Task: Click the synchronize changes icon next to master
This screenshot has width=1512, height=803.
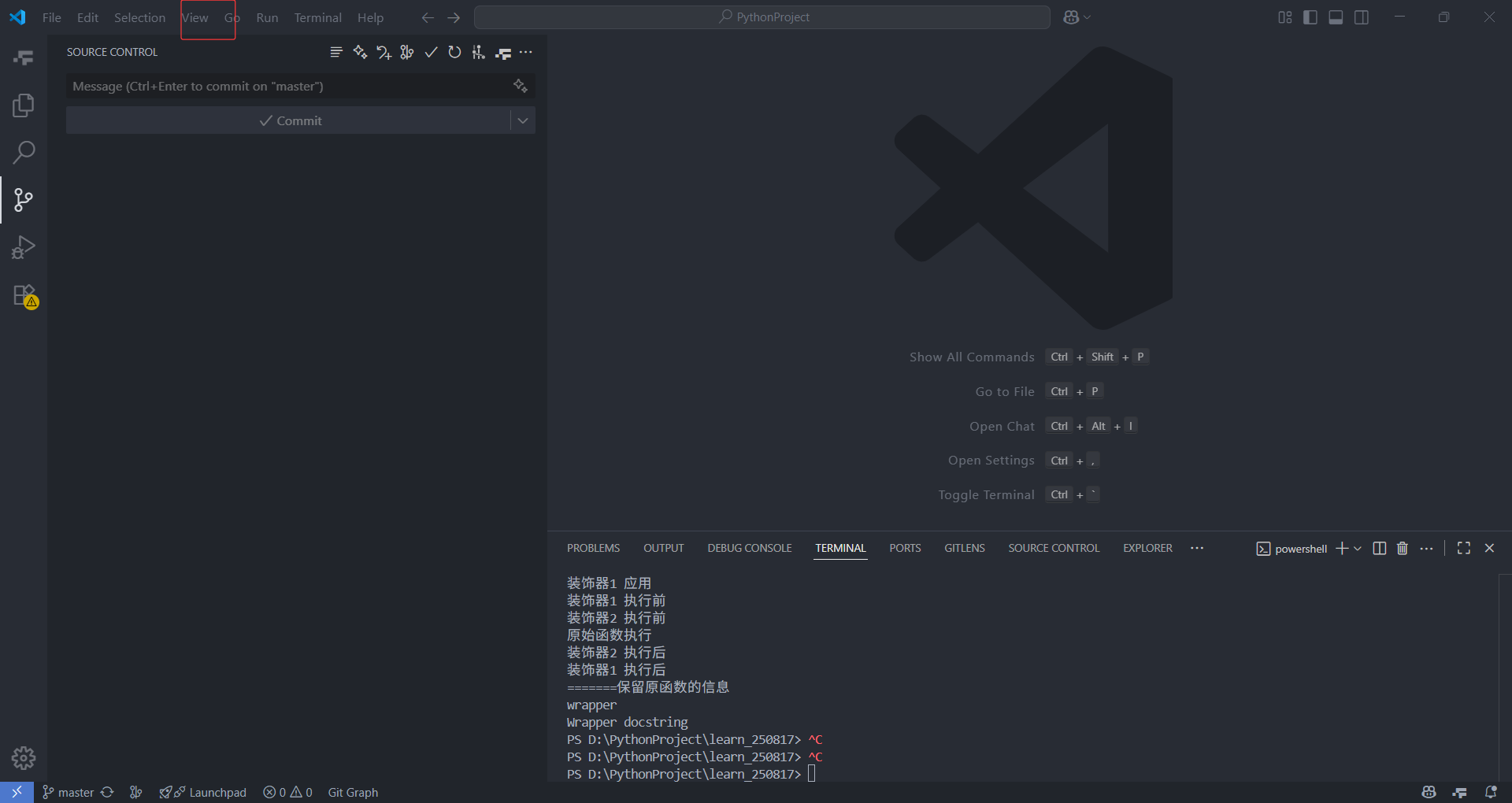Action: 108,792
